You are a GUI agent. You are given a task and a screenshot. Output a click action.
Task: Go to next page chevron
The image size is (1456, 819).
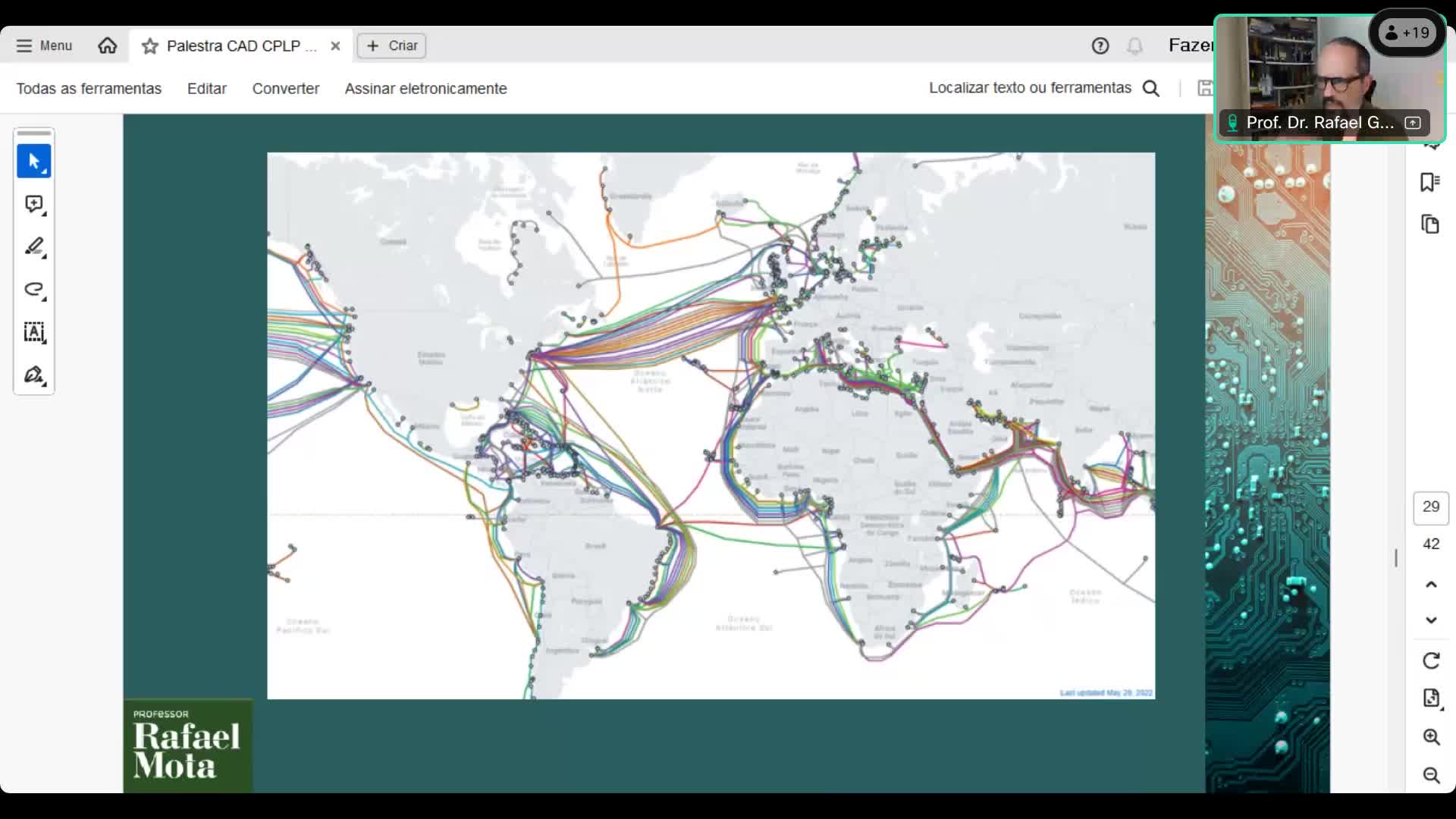pyautogui.click(x=1431, y=620)
